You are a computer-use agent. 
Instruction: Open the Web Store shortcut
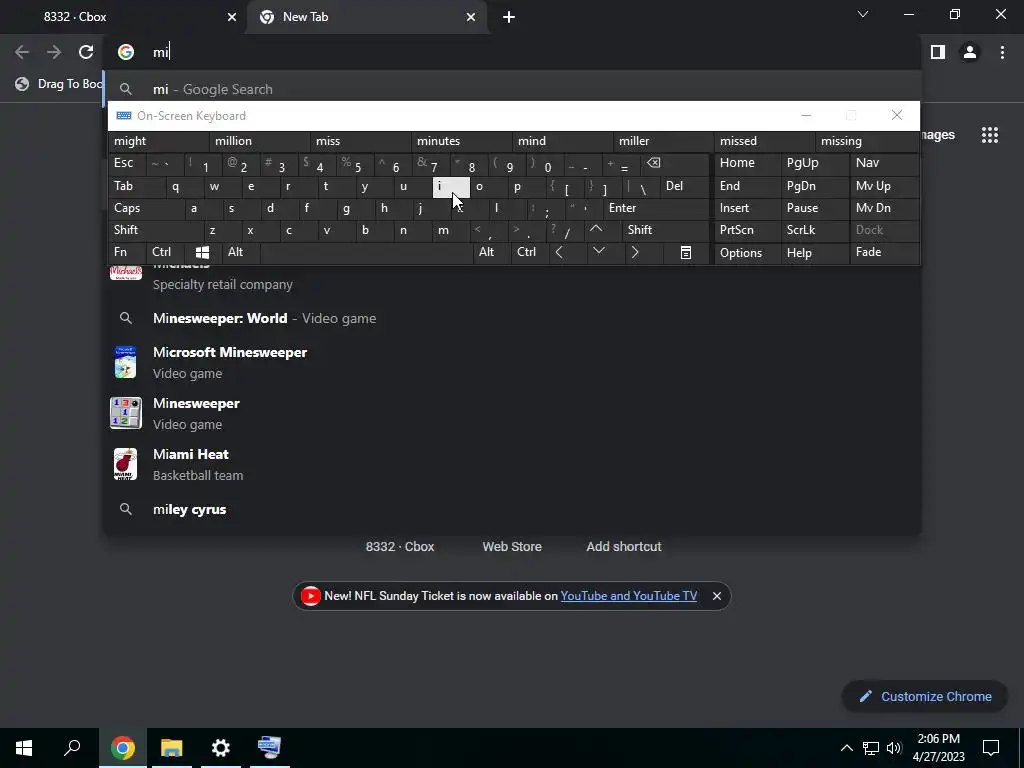click(512, 547)
